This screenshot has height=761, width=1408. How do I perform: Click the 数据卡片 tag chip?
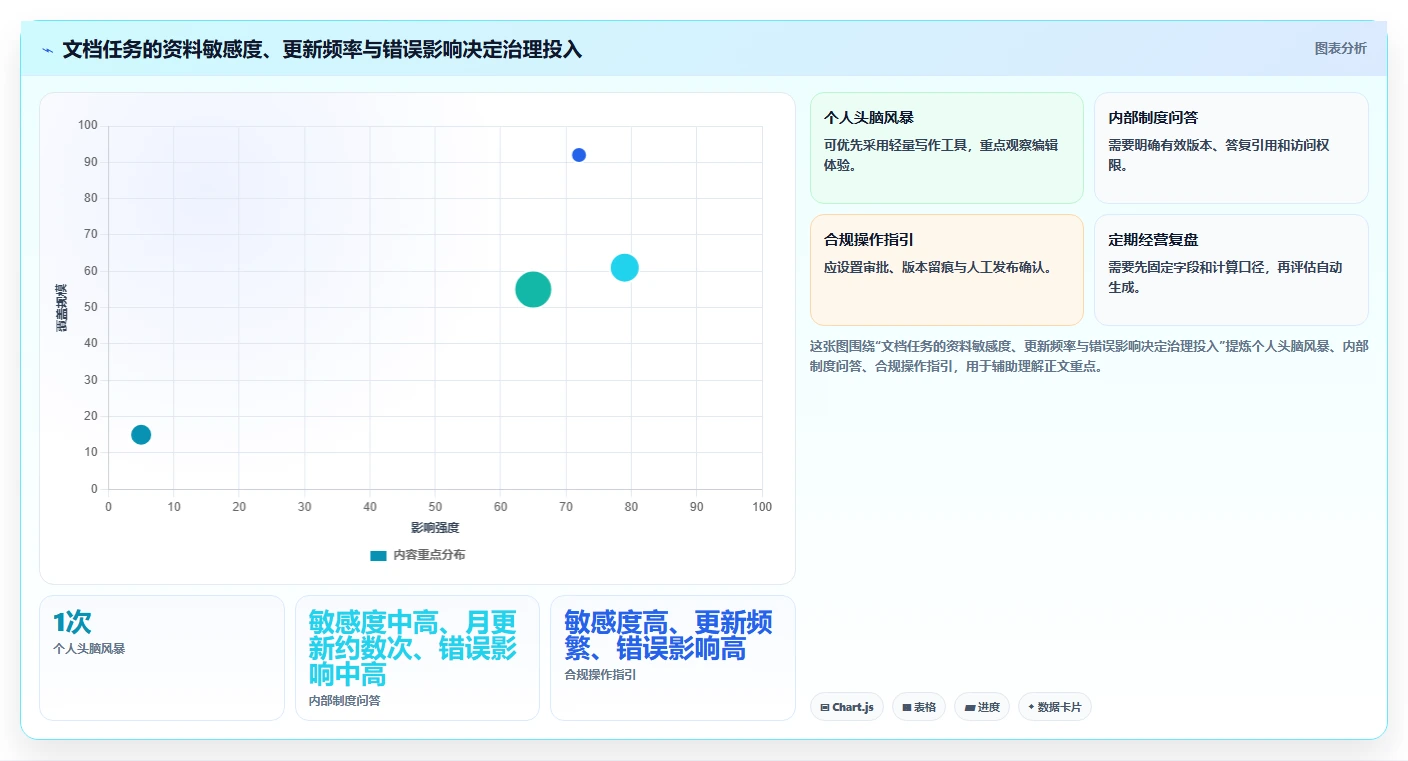(1055, 707)
